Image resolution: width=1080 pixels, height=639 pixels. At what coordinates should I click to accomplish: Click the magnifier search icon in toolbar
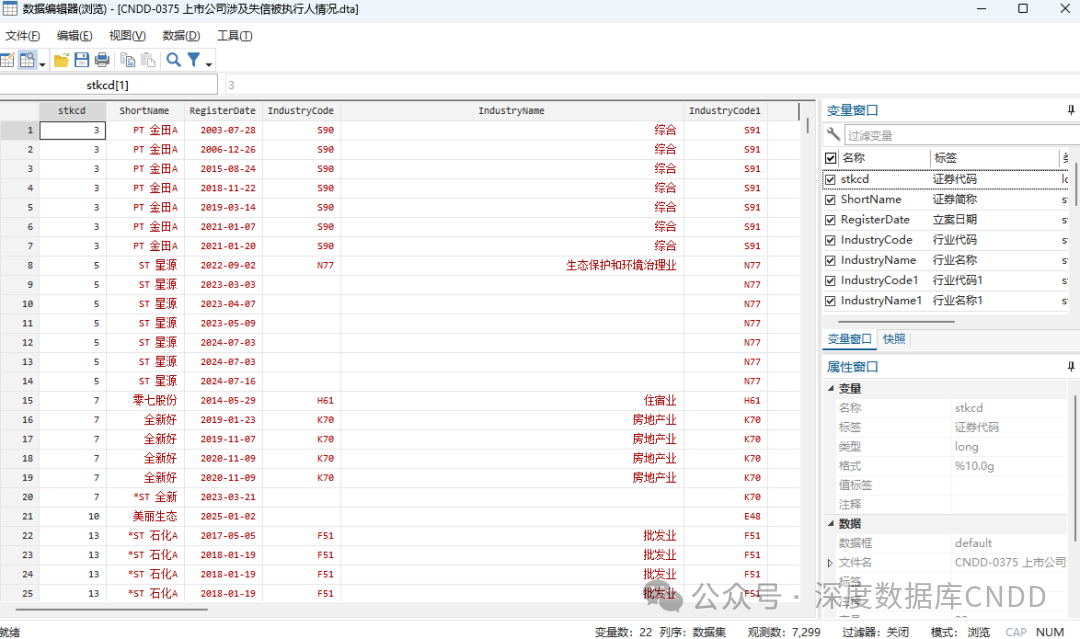pyautogui.click(x=173, y=60)
